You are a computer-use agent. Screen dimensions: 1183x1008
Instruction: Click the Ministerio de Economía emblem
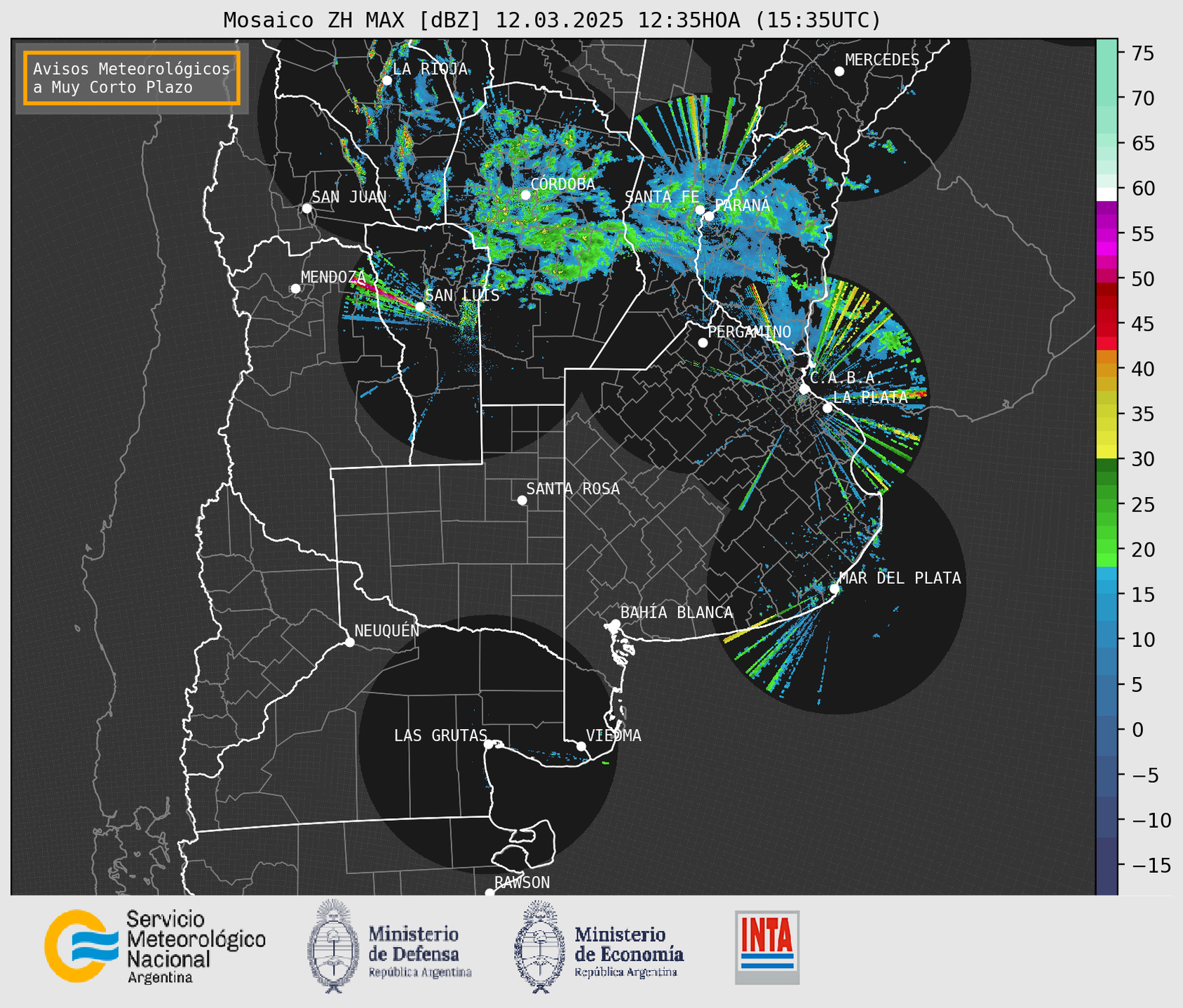(x=540, y=946)
